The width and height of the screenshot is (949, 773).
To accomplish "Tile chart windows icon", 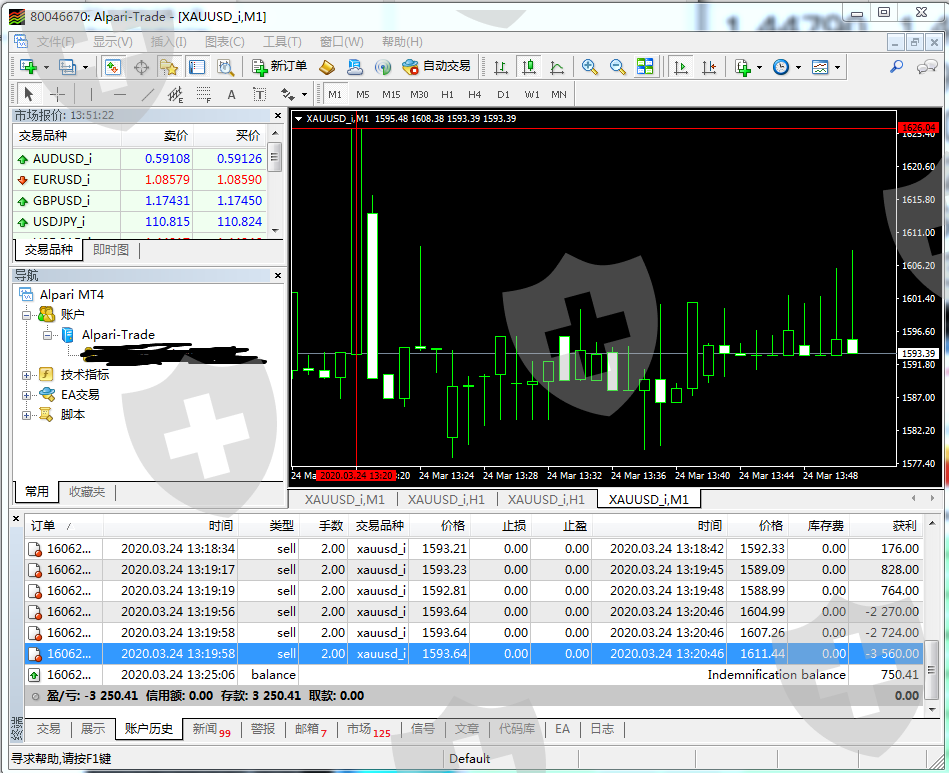I will 645,67.
